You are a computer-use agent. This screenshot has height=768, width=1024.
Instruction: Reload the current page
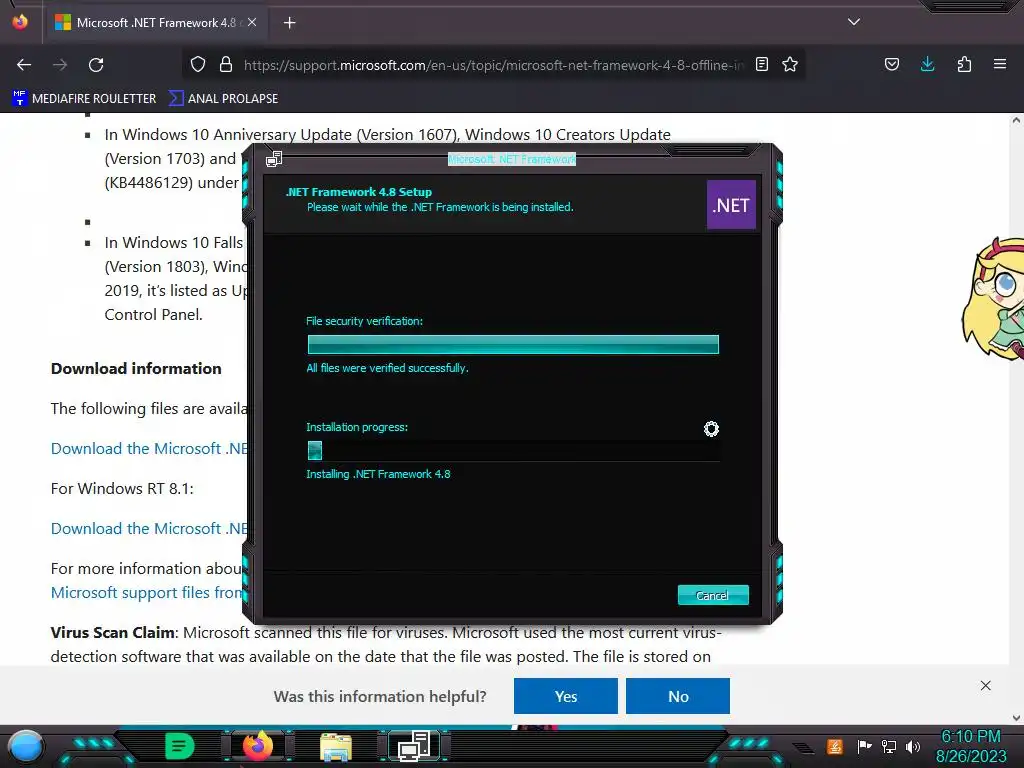point(96,65)
